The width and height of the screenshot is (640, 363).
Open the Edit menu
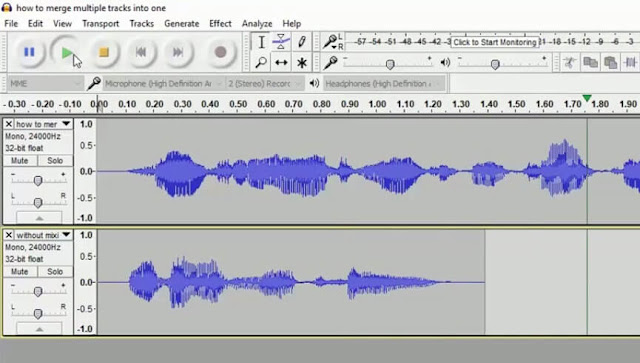pyautogui.click(x=35, y=24)
